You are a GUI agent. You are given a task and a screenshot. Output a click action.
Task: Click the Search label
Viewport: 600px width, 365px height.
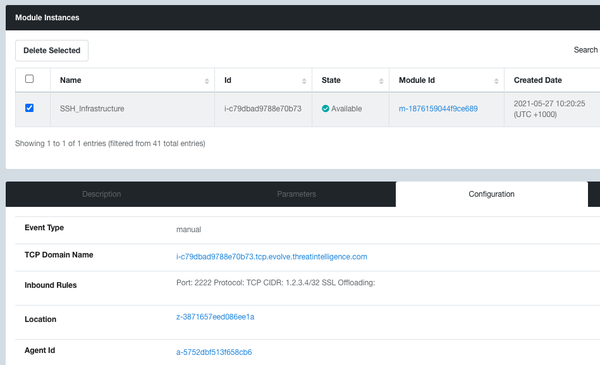[585, 50]
